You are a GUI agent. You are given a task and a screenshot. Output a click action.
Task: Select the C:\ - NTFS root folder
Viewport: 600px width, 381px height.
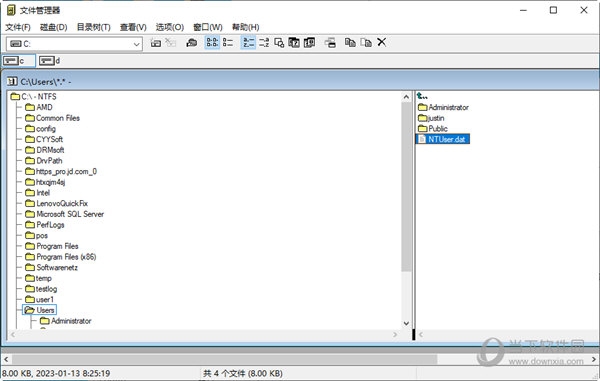click(34, 96)
